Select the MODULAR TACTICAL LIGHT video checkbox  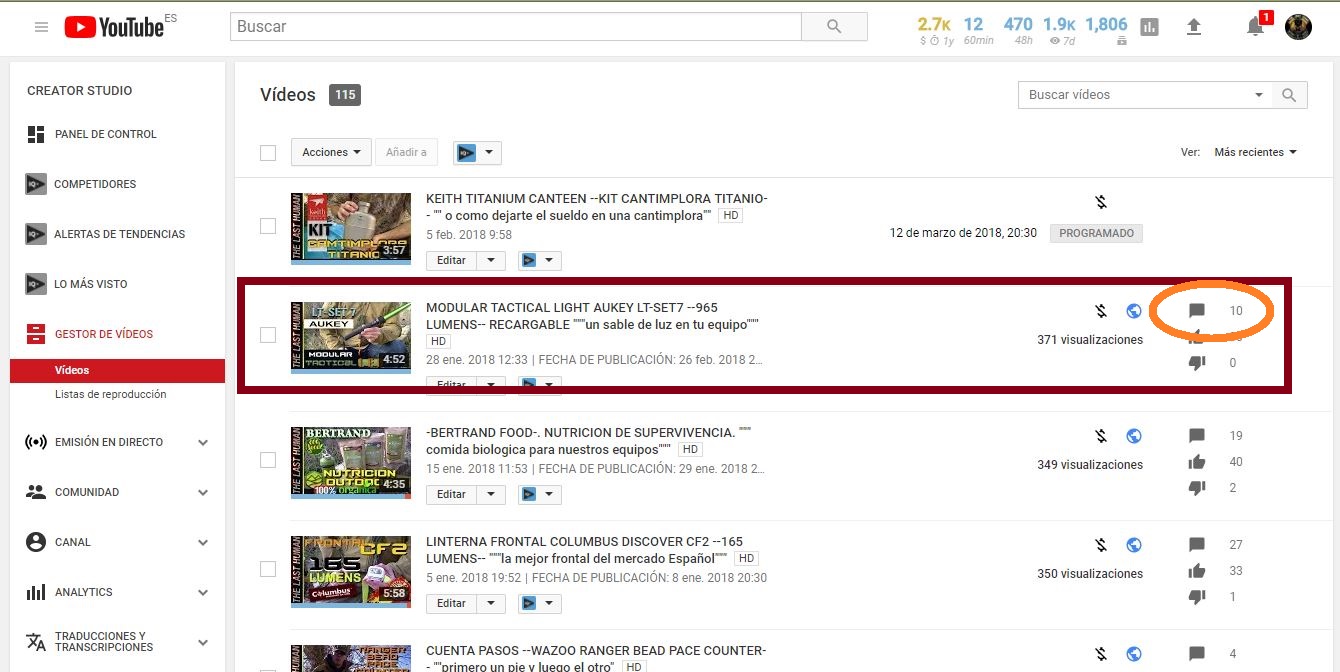[268, 335]
